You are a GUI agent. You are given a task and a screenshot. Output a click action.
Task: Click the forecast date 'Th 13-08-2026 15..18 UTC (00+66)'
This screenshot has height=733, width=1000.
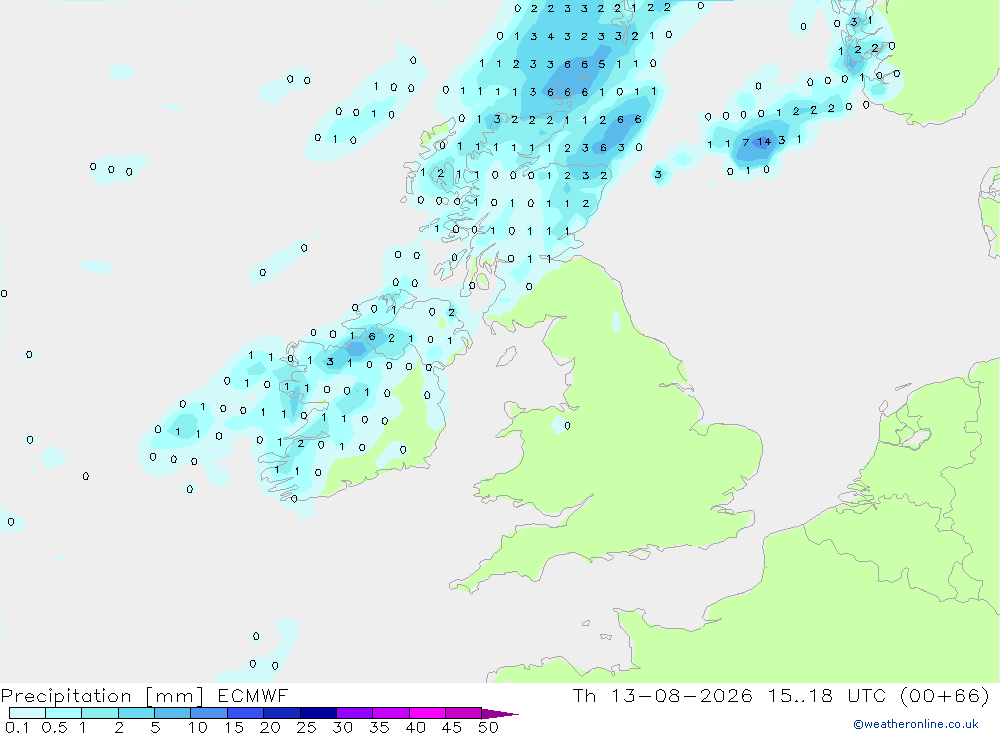[781, 696]
